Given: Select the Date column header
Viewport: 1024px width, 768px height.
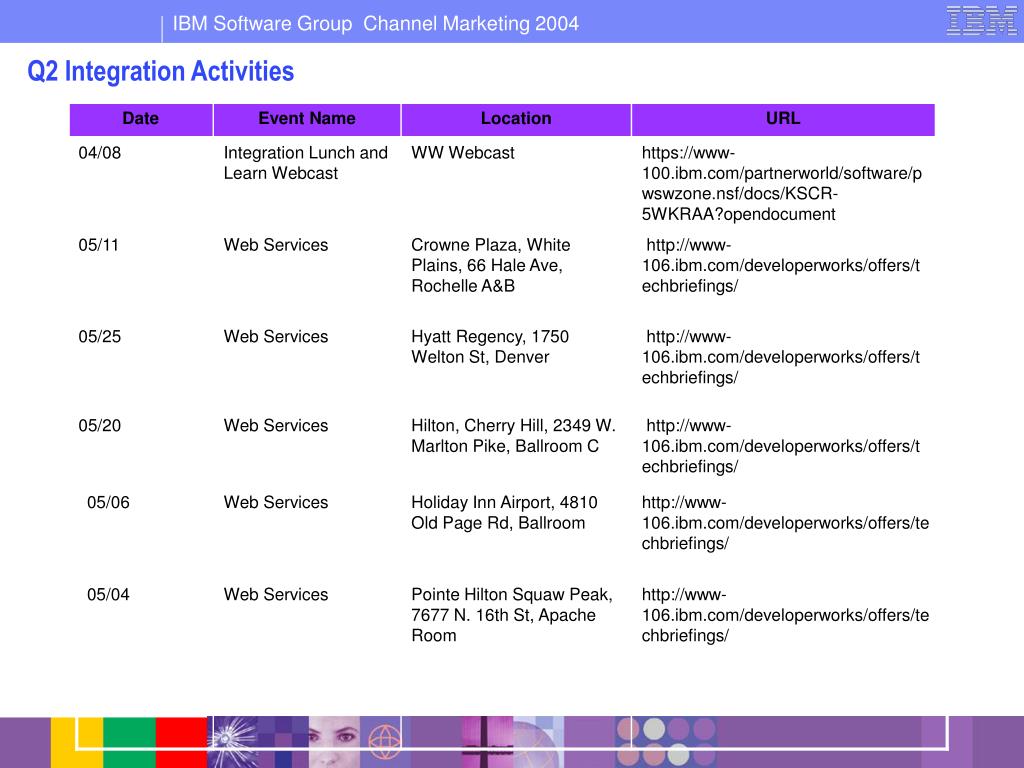Looking at the screenshot, I should (x=141, y=119).
